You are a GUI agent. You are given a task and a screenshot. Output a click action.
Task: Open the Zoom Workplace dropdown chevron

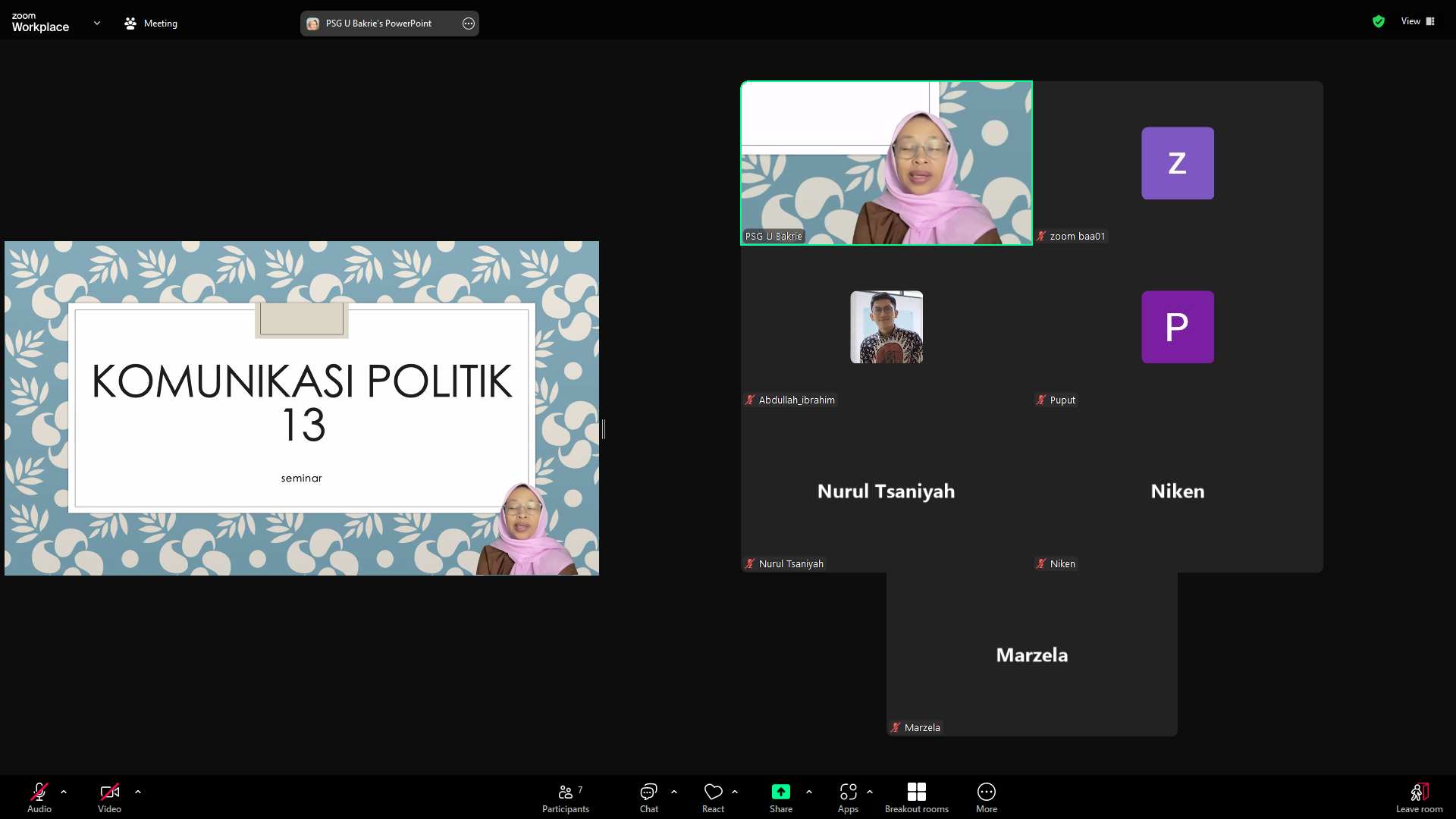click(x=97, y=24)
